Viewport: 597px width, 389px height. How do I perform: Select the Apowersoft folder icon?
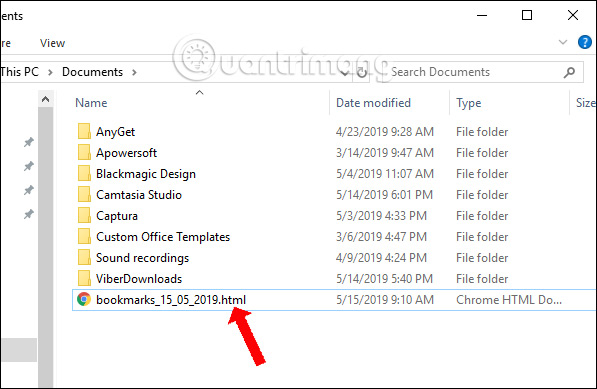(84, 152)
